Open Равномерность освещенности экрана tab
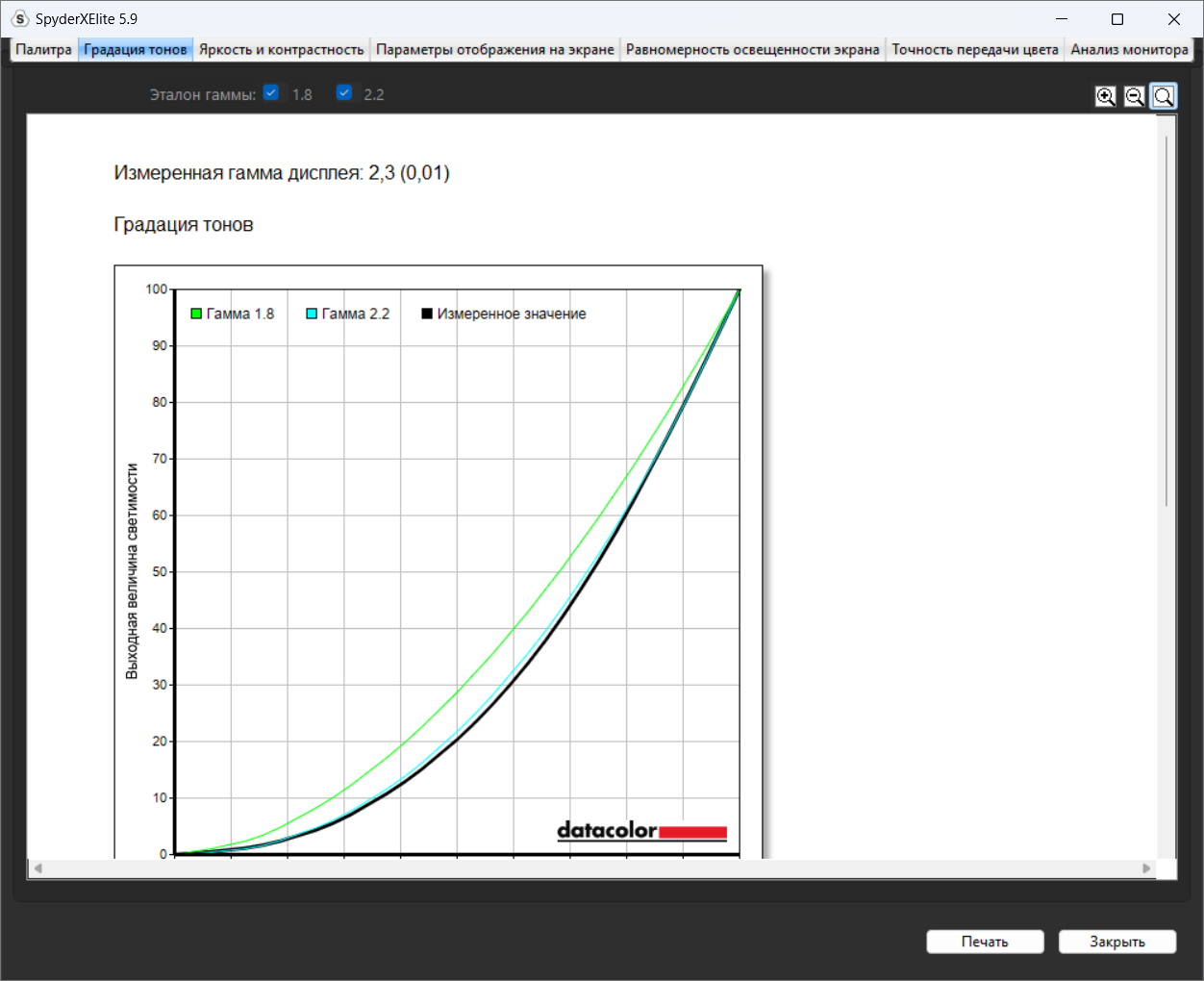Image resolution: width=1204 pixels, height=981 pixels. [x=753, y=50]
